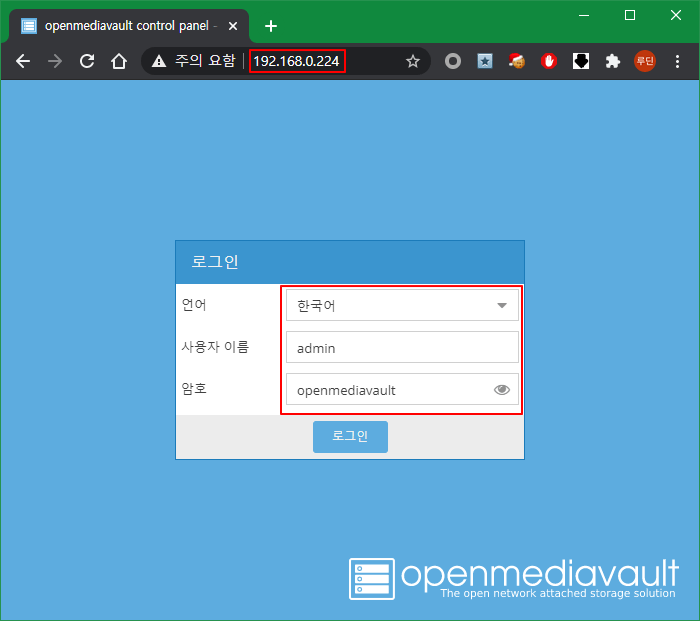The height and width of the screenshot is (621, 700).
Task: Toggle password visibility with eye icon
Action: coord(502,390)
